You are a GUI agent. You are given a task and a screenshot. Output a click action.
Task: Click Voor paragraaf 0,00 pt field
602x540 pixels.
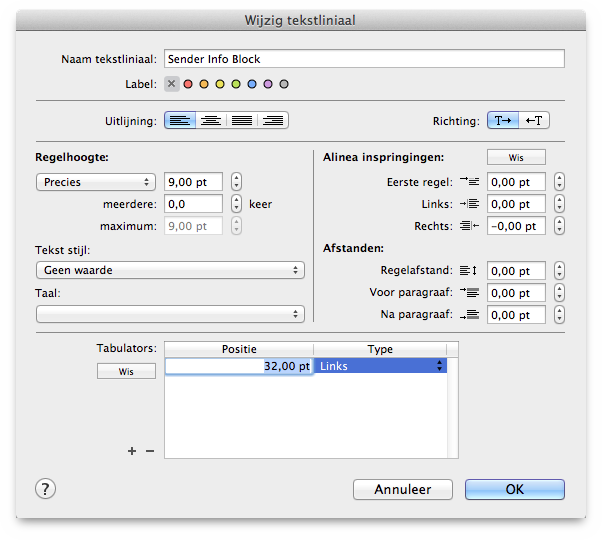tap(516, 293)
